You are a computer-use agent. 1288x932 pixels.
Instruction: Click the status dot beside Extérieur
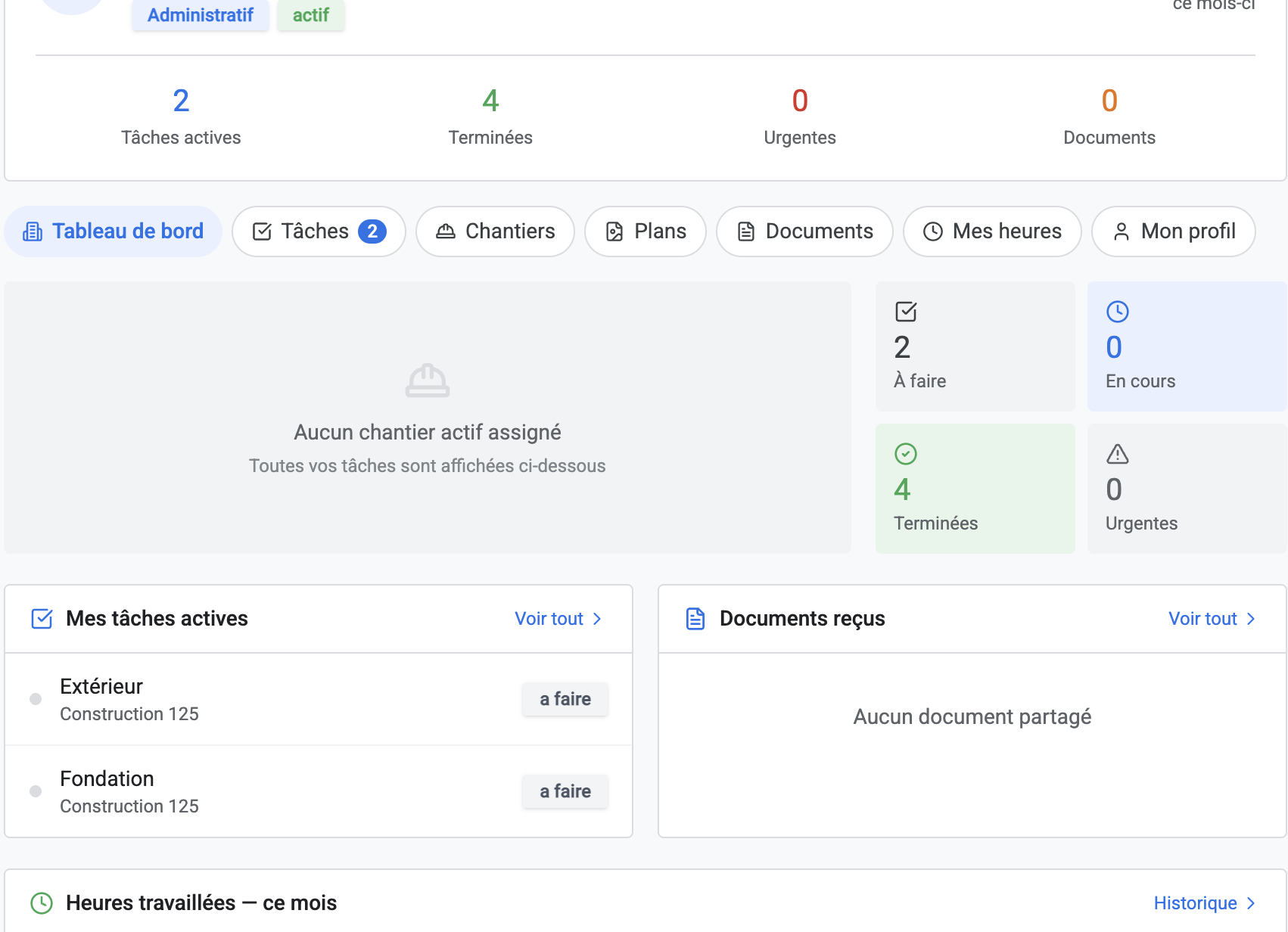point(36,699)
